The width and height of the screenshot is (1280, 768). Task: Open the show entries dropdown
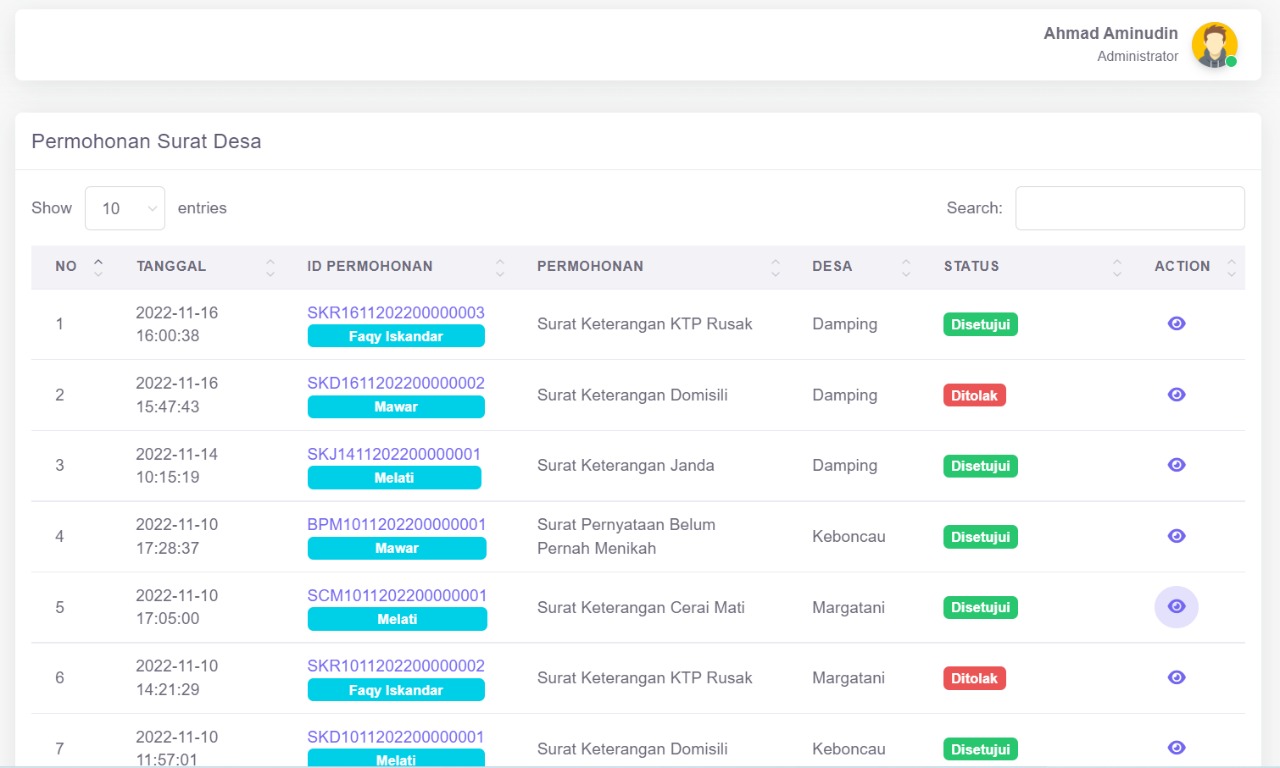125,208
